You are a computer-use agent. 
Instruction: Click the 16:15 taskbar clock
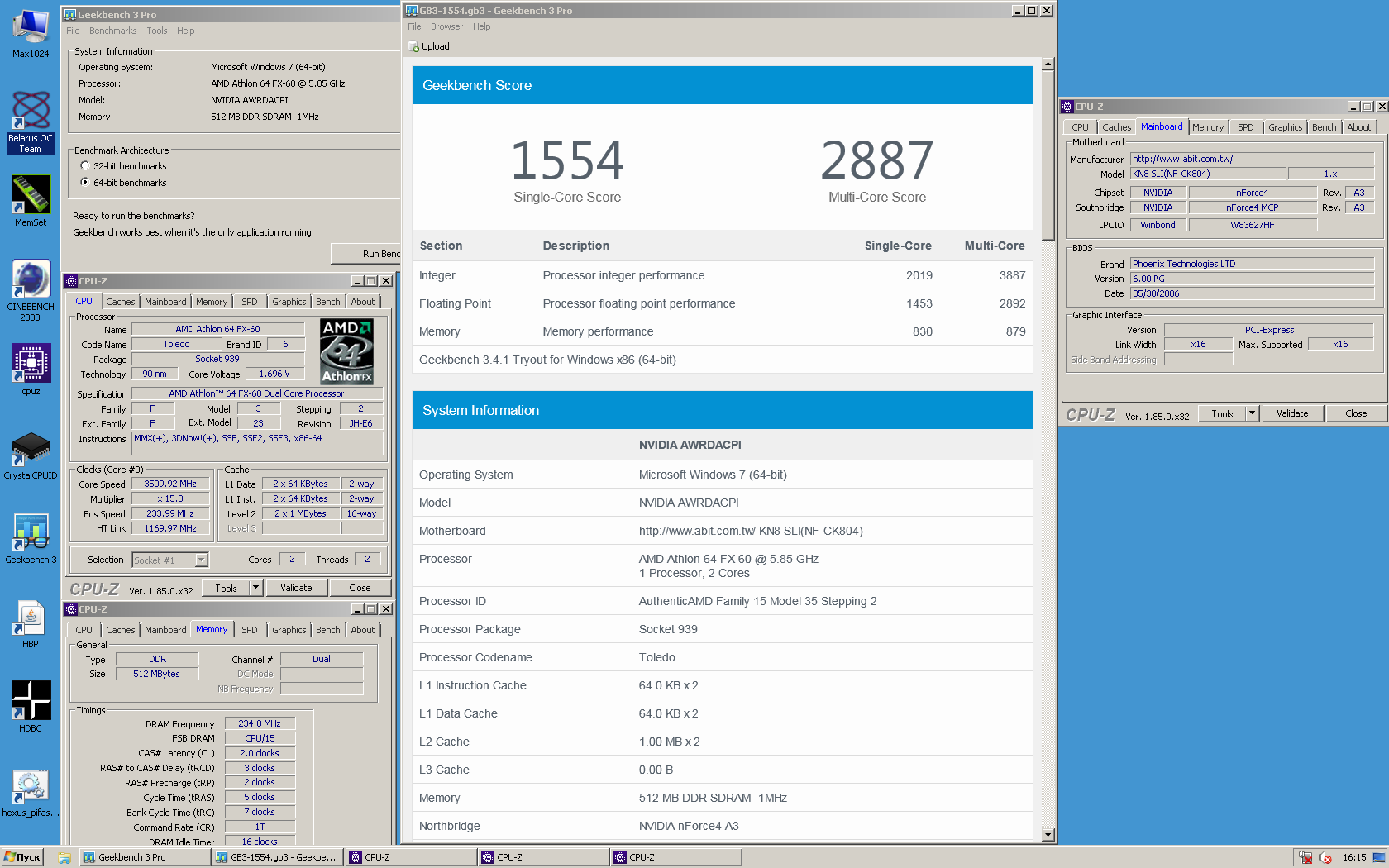pyautogui.click(x=1354, y=857)
